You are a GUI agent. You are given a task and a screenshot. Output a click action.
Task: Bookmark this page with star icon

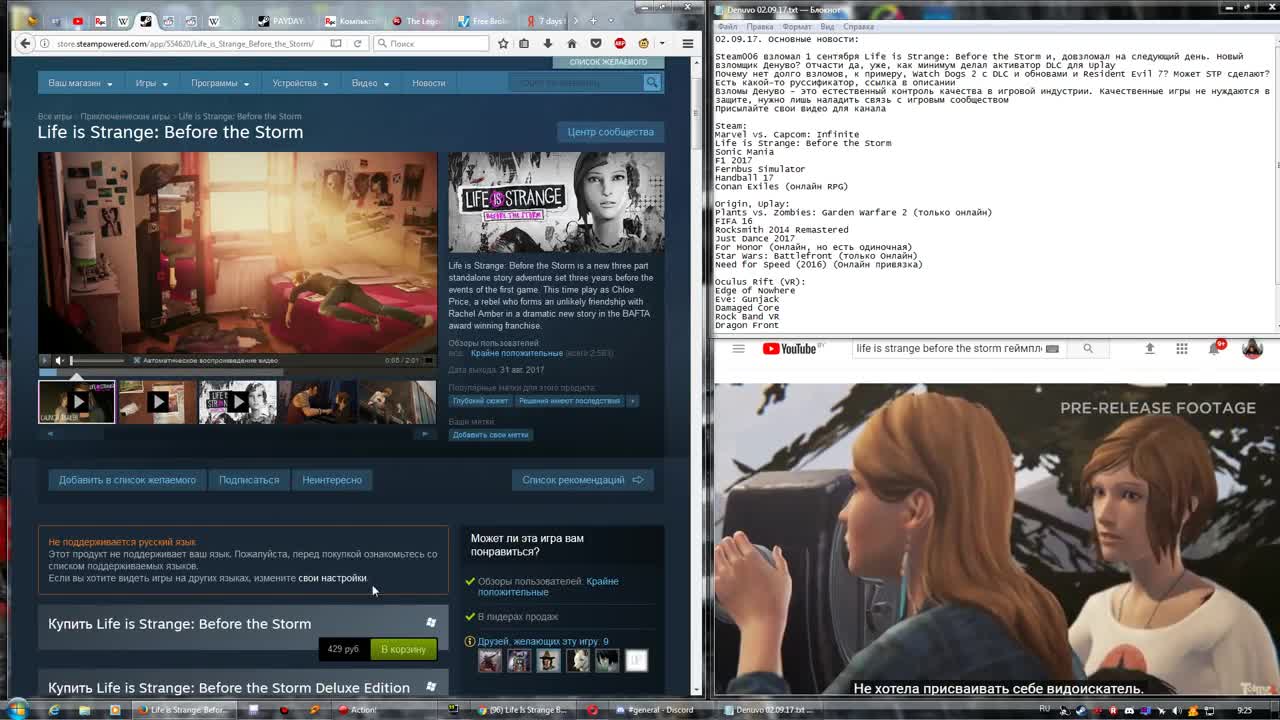coord(503,43)
